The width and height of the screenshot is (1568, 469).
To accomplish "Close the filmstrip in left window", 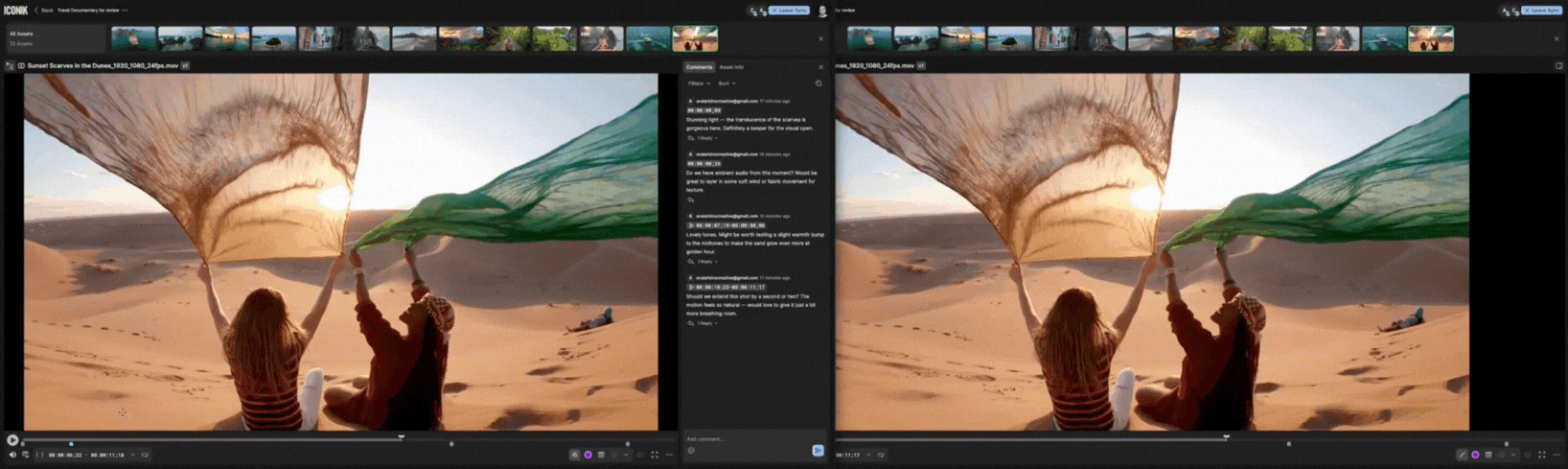I will point(820,38).
